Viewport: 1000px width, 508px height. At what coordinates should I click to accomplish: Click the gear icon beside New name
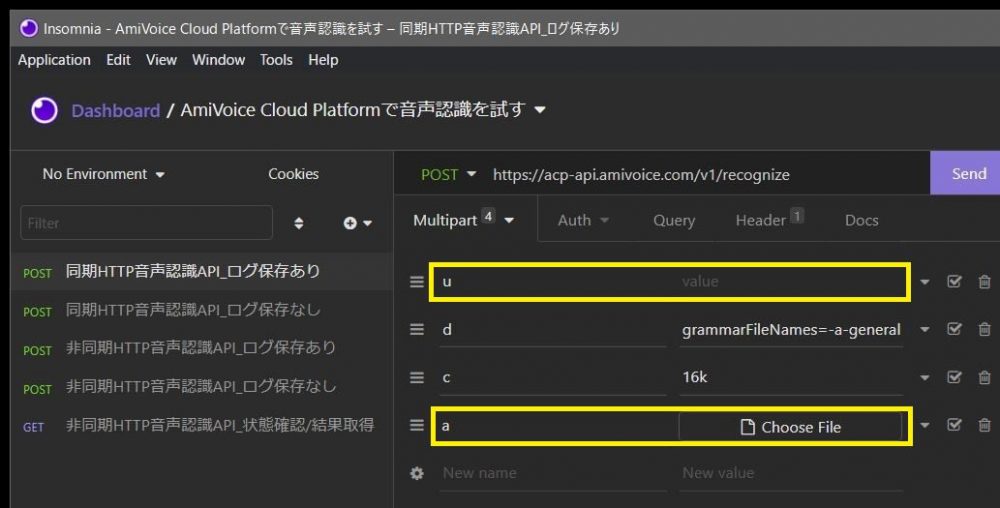416,473
